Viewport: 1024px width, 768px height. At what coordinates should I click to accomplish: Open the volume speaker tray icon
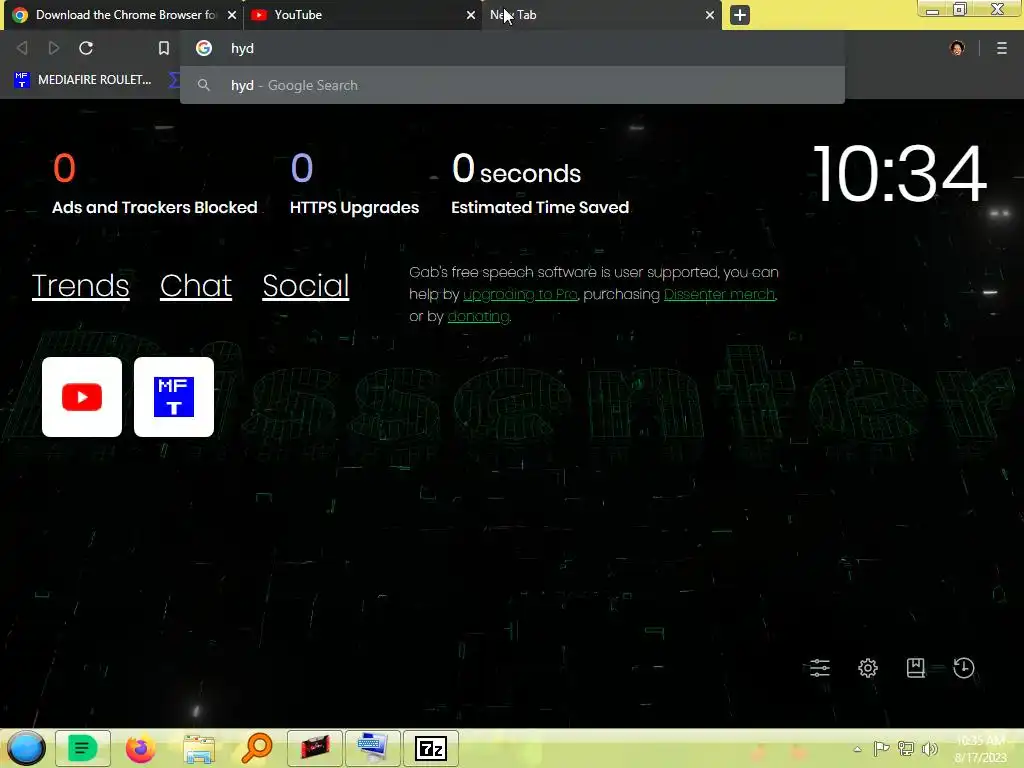point(930,748)
